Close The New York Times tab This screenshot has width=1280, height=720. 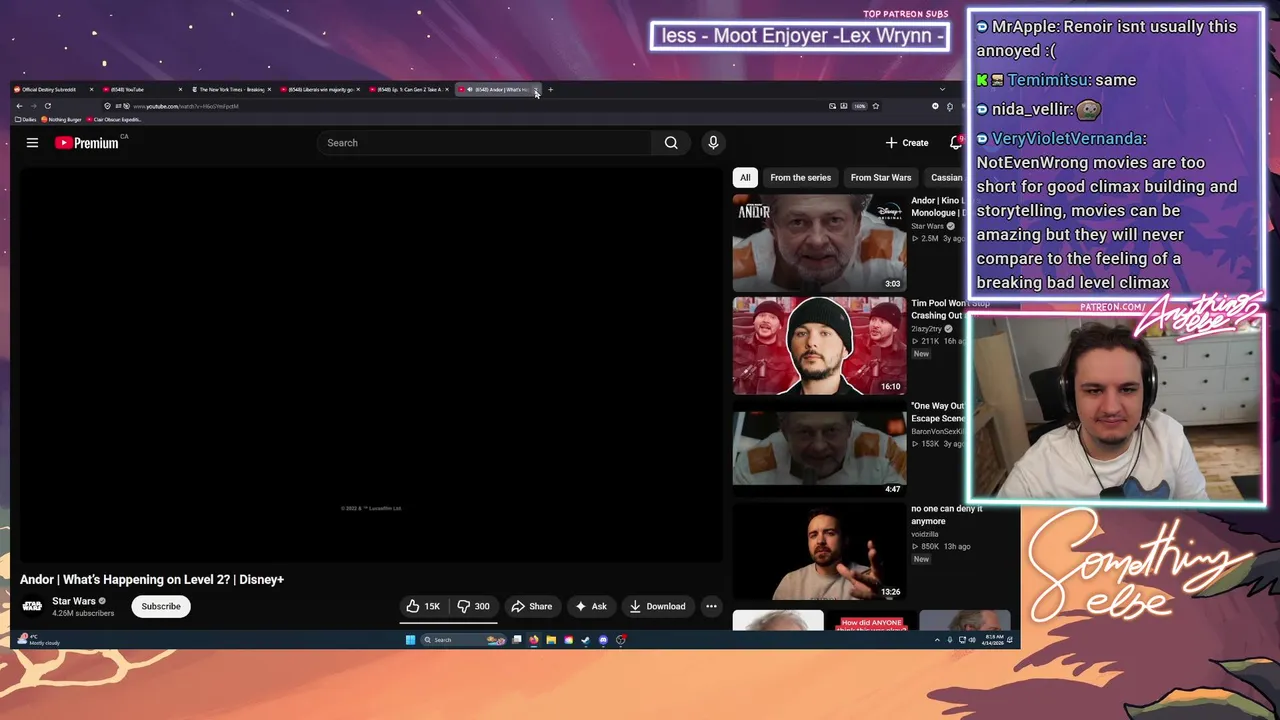coord(268,90)
